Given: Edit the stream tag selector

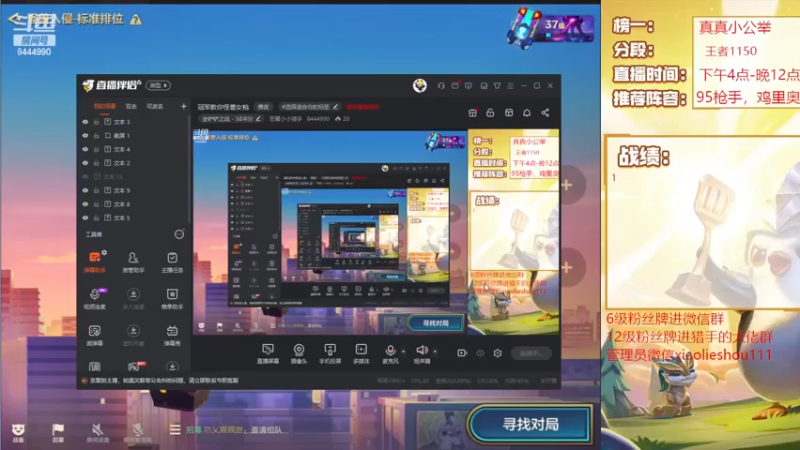Looking at the screenshot, I should pyautogui.click(x=309, y=107).
